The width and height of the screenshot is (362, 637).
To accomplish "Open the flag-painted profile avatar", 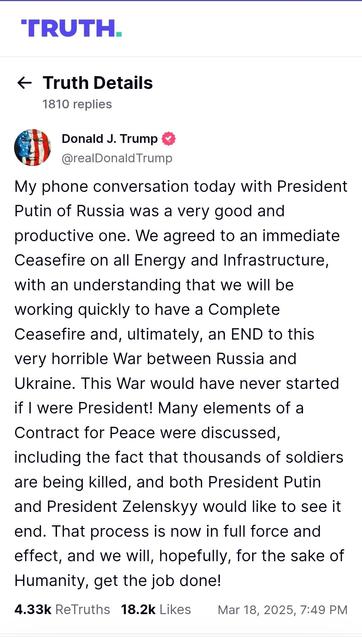I will (x=33, y=147).
